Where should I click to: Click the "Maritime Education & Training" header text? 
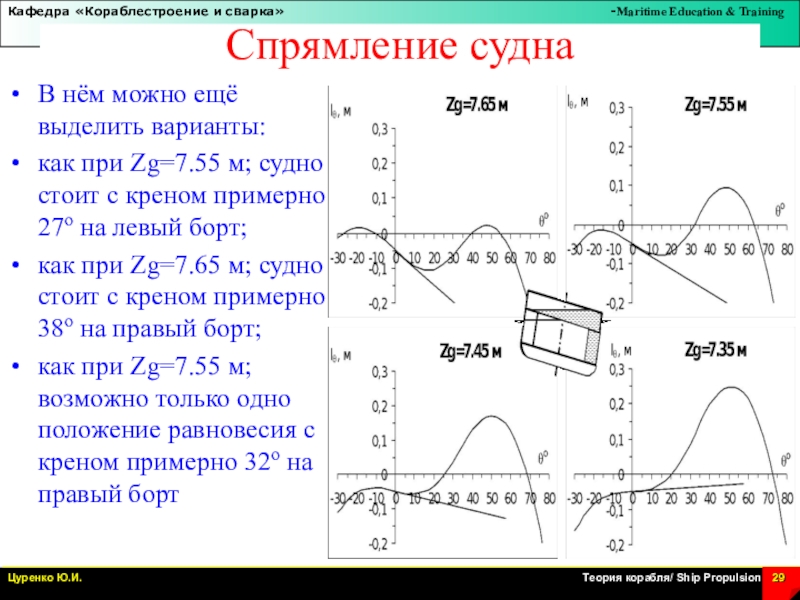pyautogui.click(x=699, y=12)
